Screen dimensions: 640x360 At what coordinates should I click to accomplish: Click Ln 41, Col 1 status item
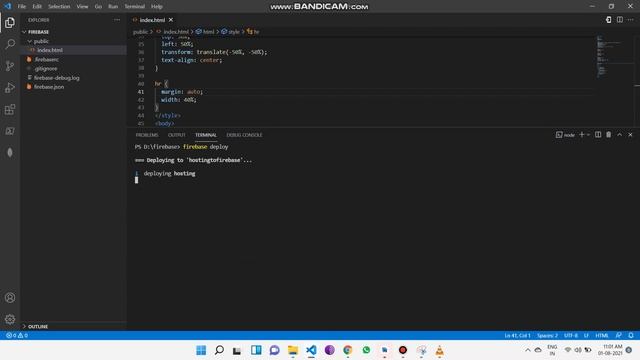click(517, 335)
